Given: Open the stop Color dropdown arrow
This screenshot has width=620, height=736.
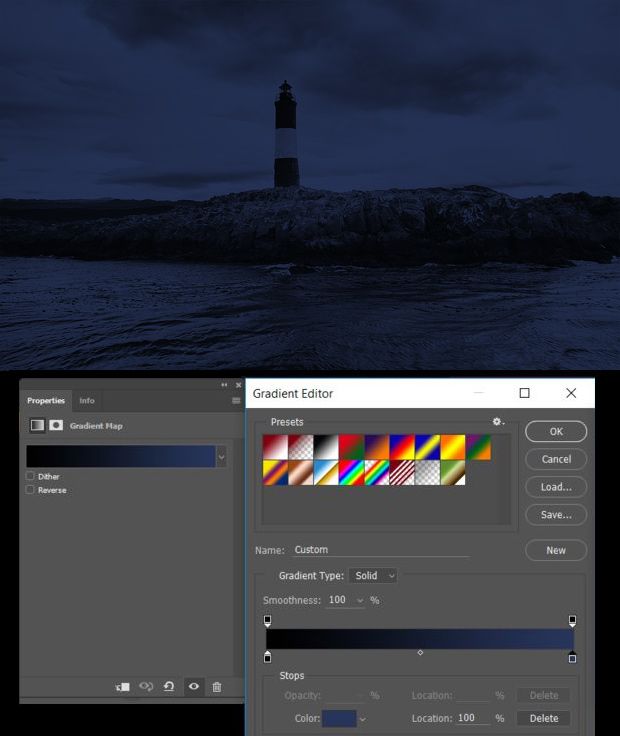Looking at the screenshot, I should [x=363, y=719].
